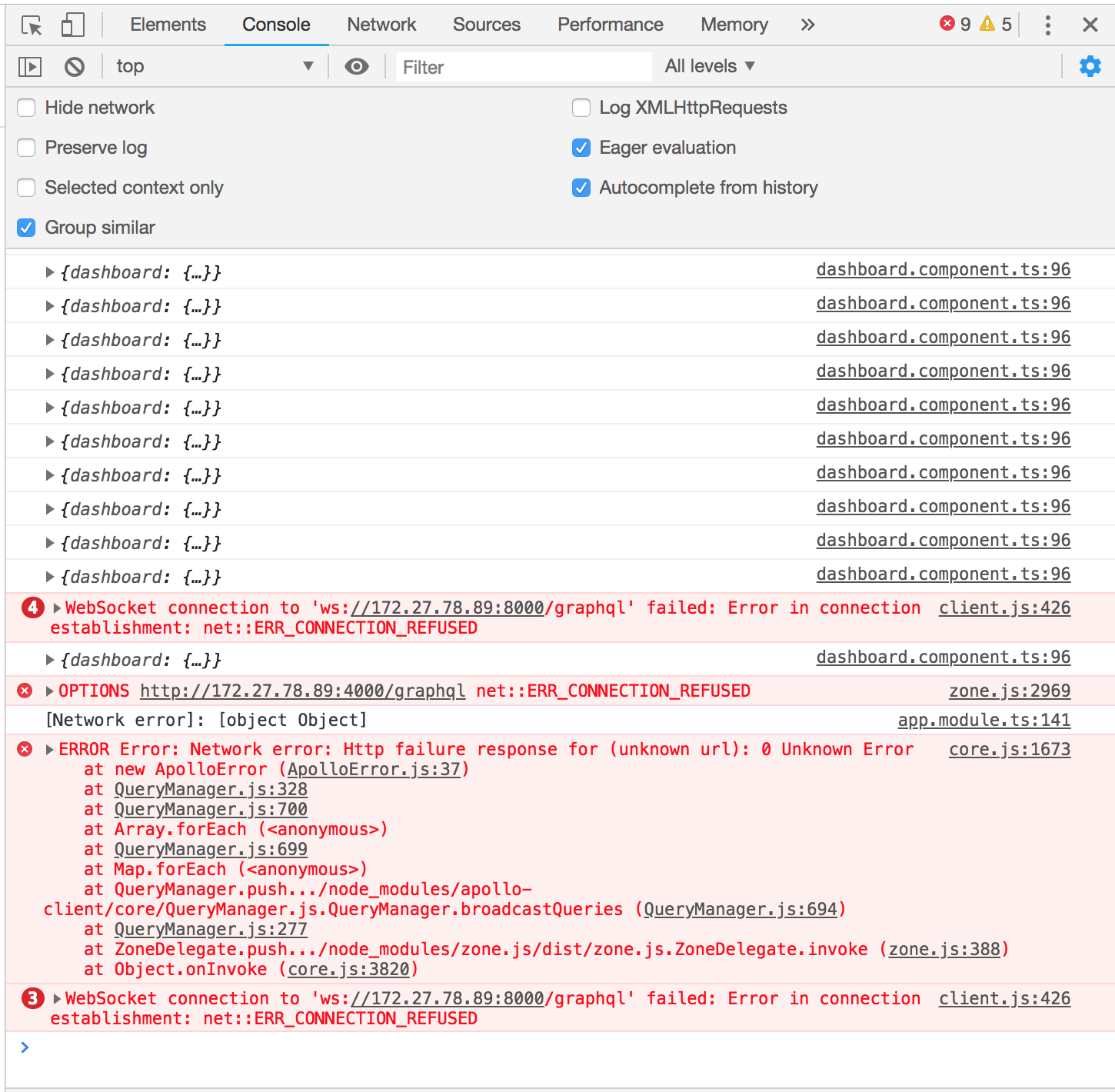Open the QueryManager.js:694 stack link
Screen dimensions: 1115x1092
[741, 910]
